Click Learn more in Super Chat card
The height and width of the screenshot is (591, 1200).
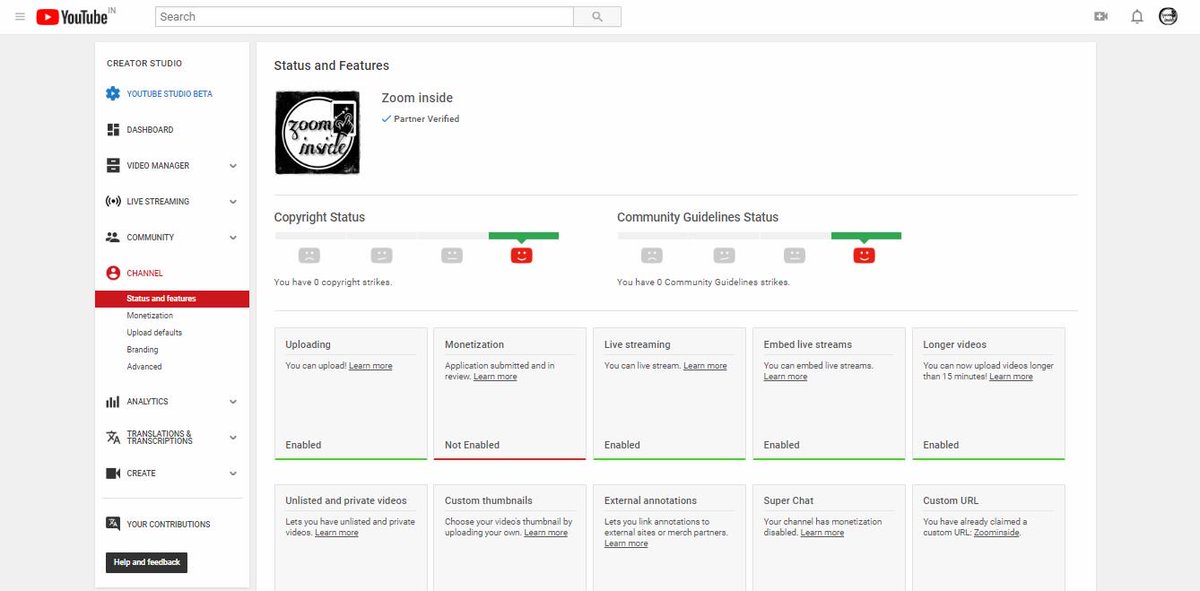(822, 533)
